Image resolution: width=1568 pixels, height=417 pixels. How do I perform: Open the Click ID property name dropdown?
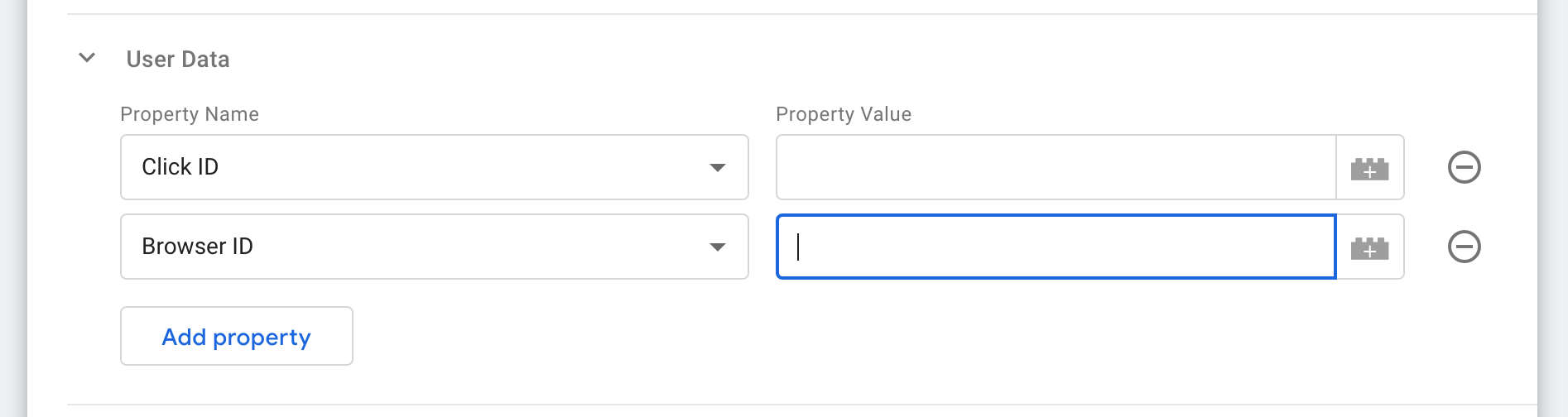tap(434, 167)
